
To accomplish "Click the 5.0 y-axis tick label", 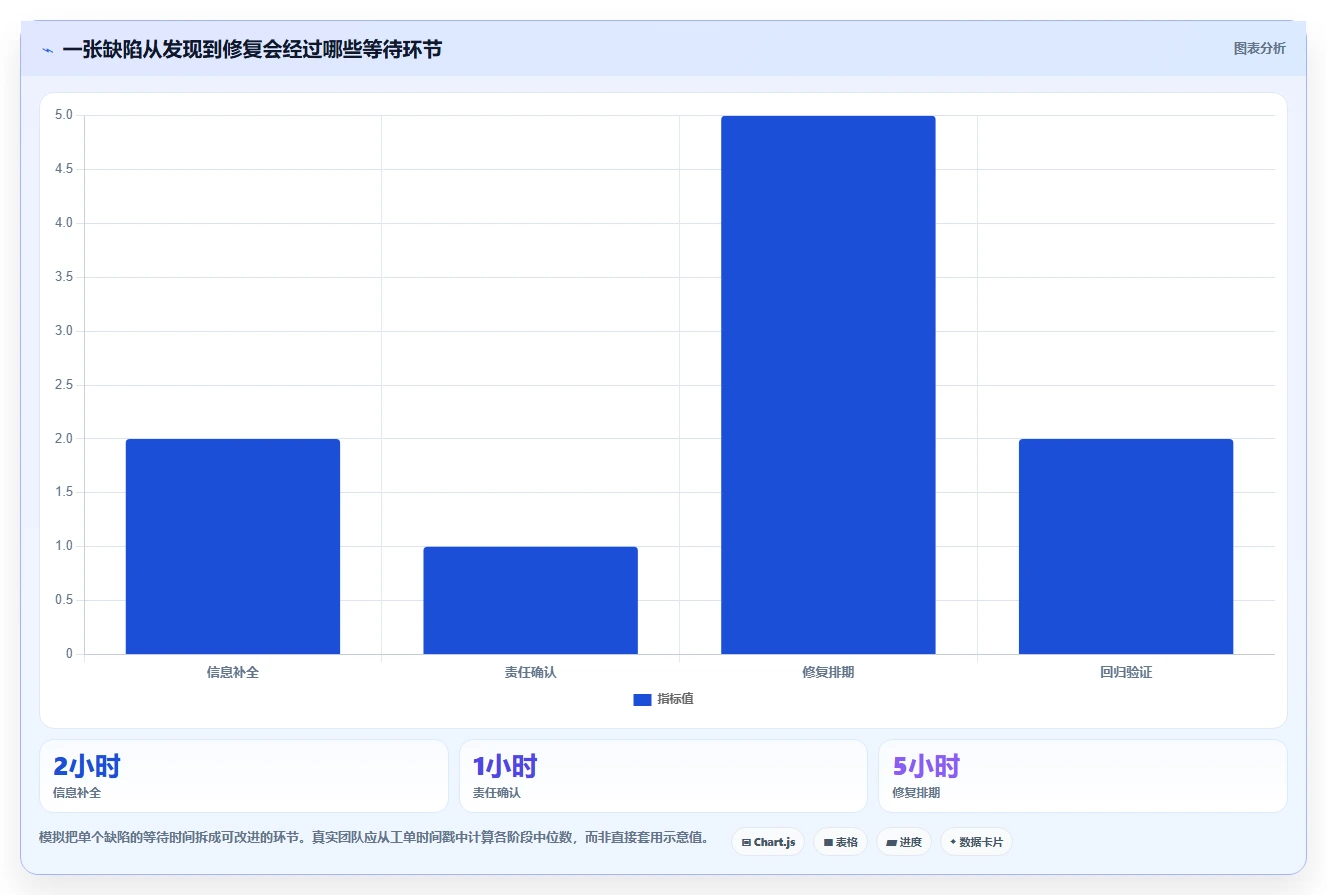I will (x=64, y=115).
